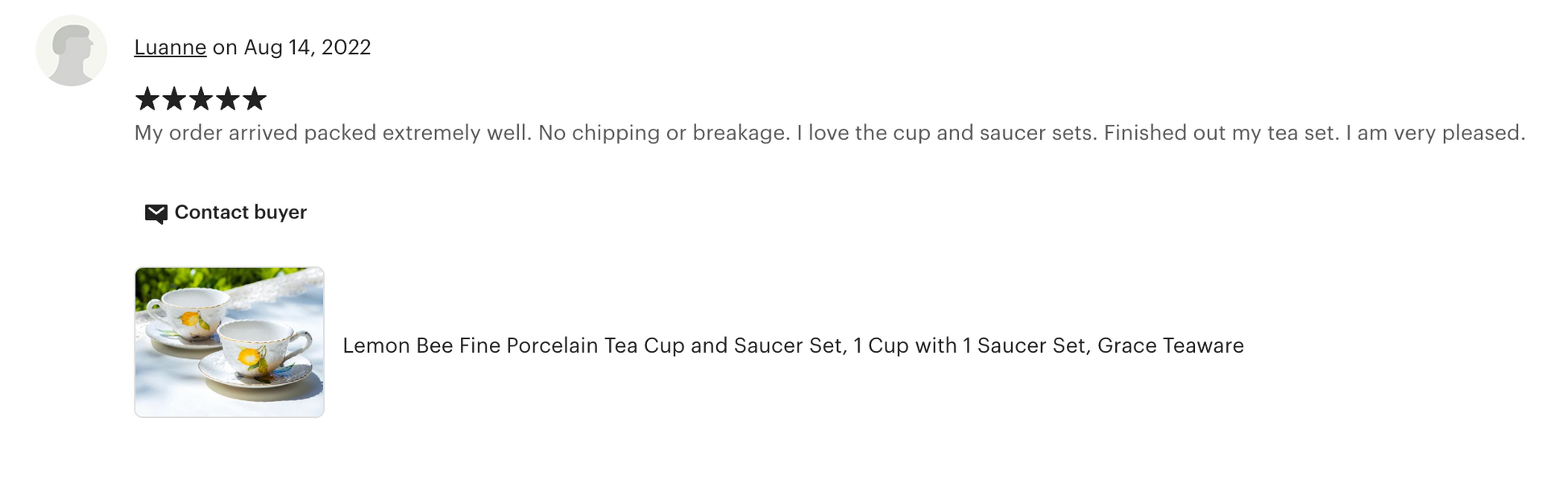Select the third star of the rating

201,99
